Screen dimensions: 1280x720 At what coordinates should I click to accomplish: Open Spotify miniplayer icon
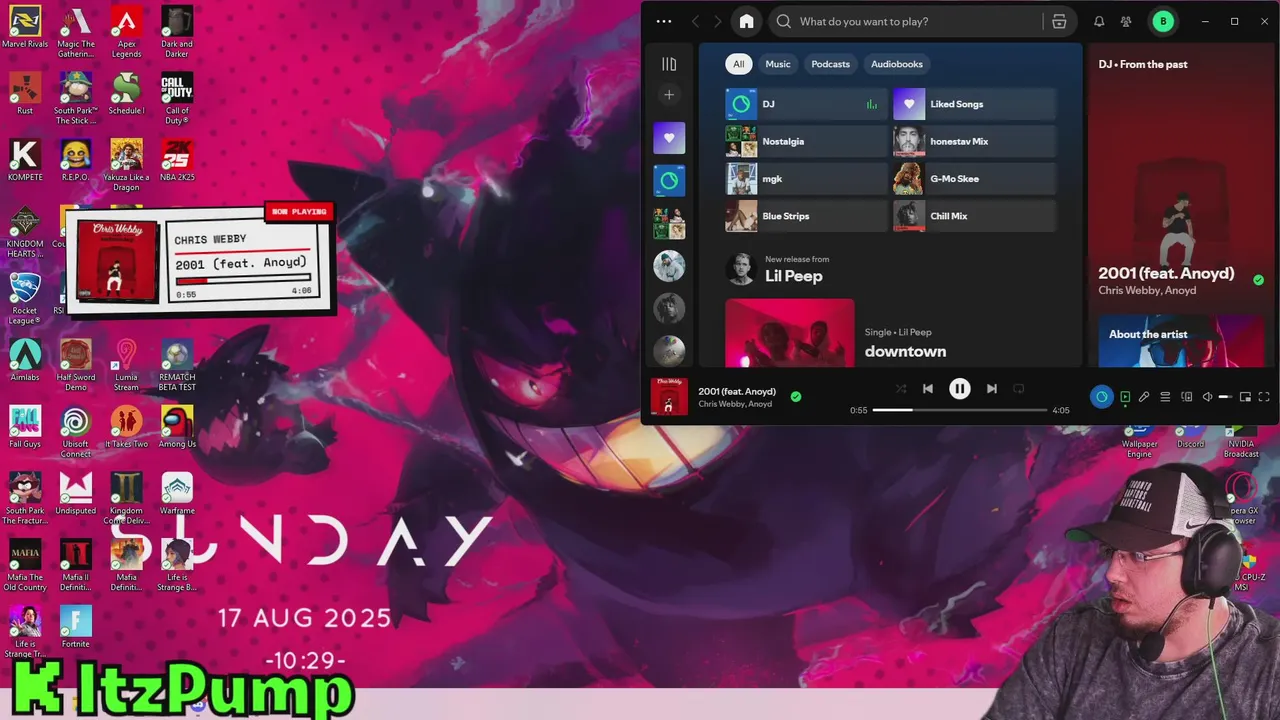[x=1245, y=397]
